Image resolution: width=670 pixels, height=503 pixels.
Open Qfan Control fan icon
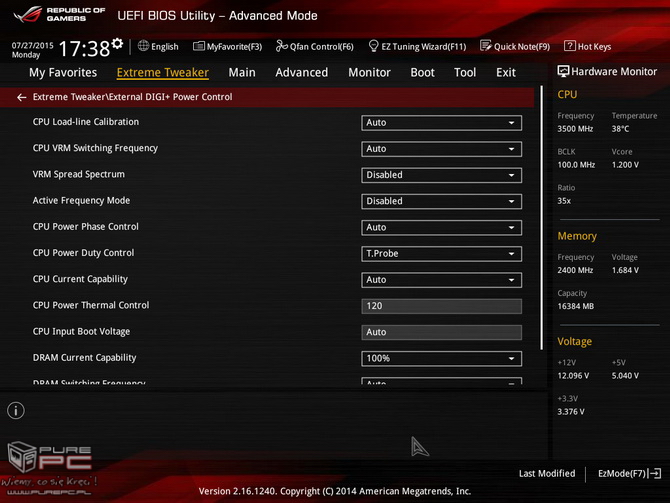[281, 46]
